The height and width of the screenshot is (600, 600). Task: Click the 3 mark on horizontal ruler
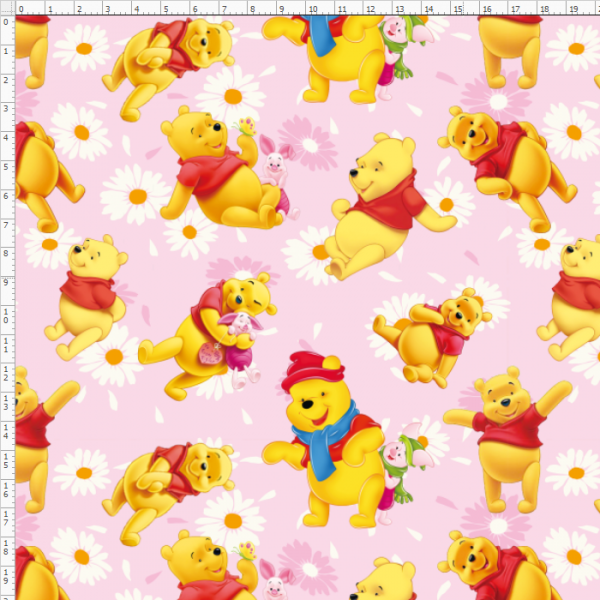pos(108,9)
